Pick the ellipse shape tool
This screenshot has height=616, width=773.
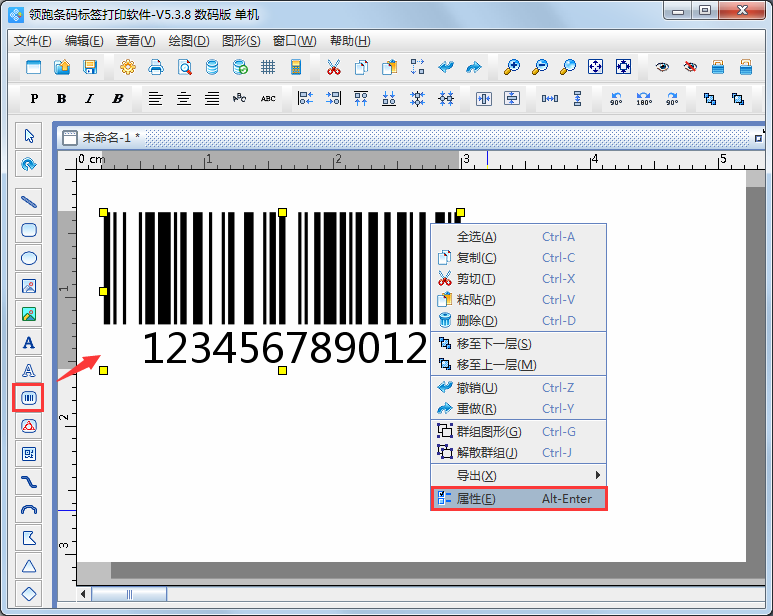click(29, 258)
